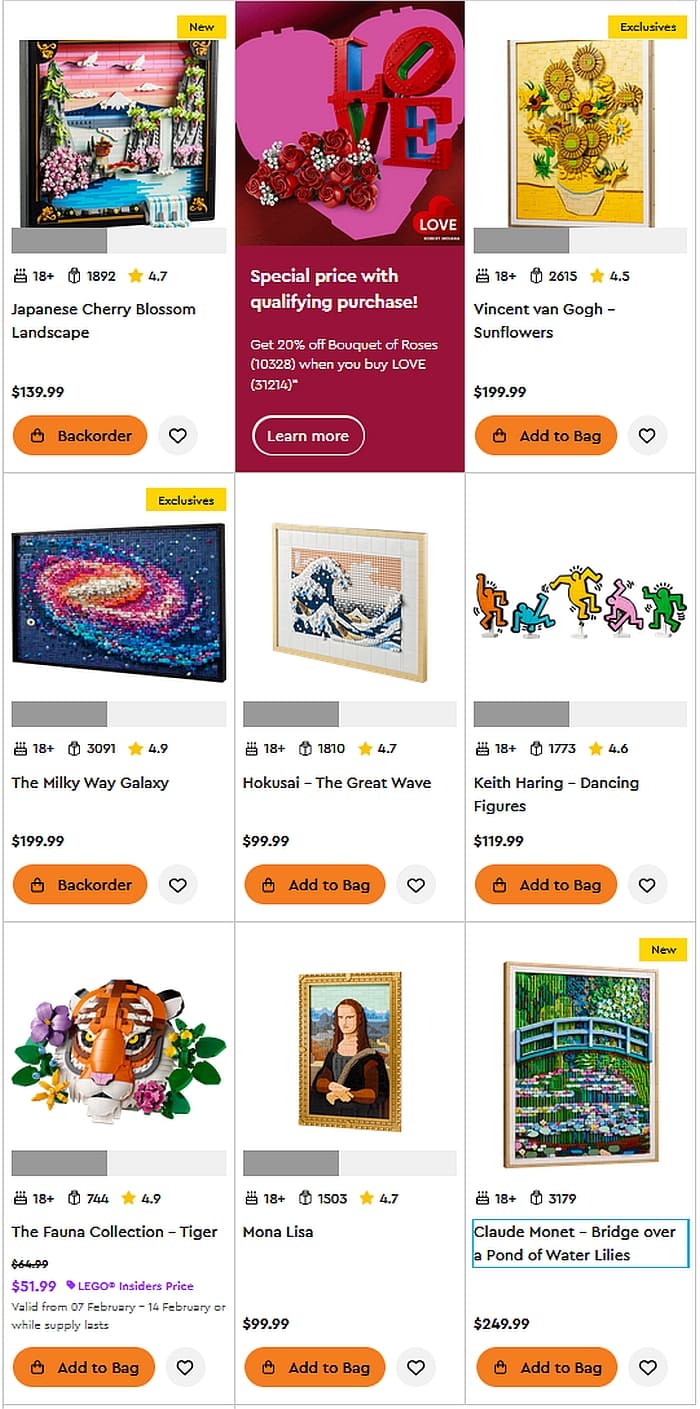Viewport: 700px width, 1409px height.
Task: Open The Fauna Collection – Tiger title link
Action: point(114,1232)
